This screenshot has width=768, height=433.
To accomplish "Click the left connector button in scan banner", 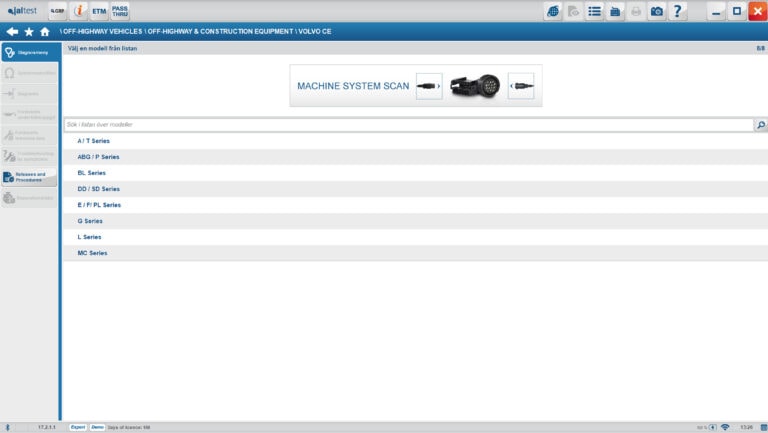I will [x=429, y=86].
